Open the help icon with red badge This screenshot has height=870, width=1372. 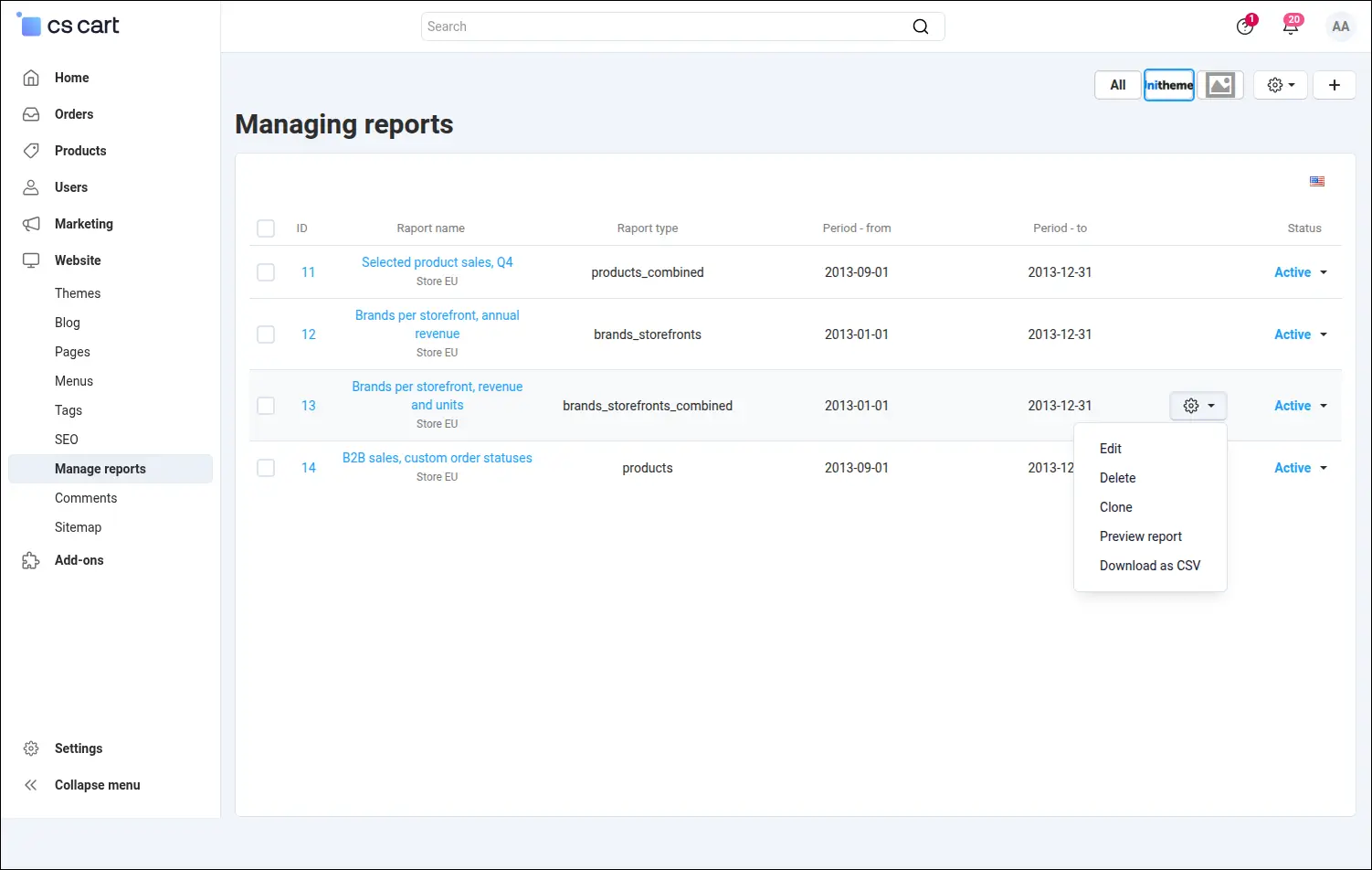pyautogui.click(x=1245, y=26)
